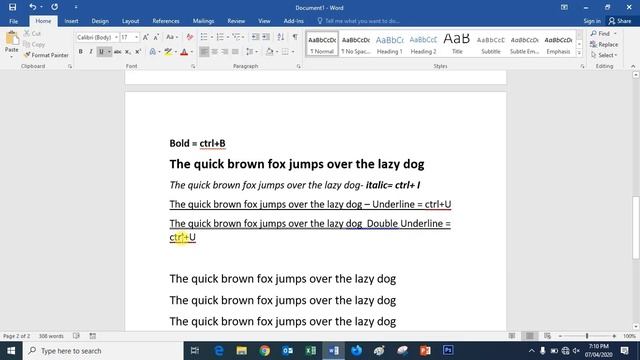Toggle Italic formatting button
Screen dimensions: 640x360
click(91, 51)
